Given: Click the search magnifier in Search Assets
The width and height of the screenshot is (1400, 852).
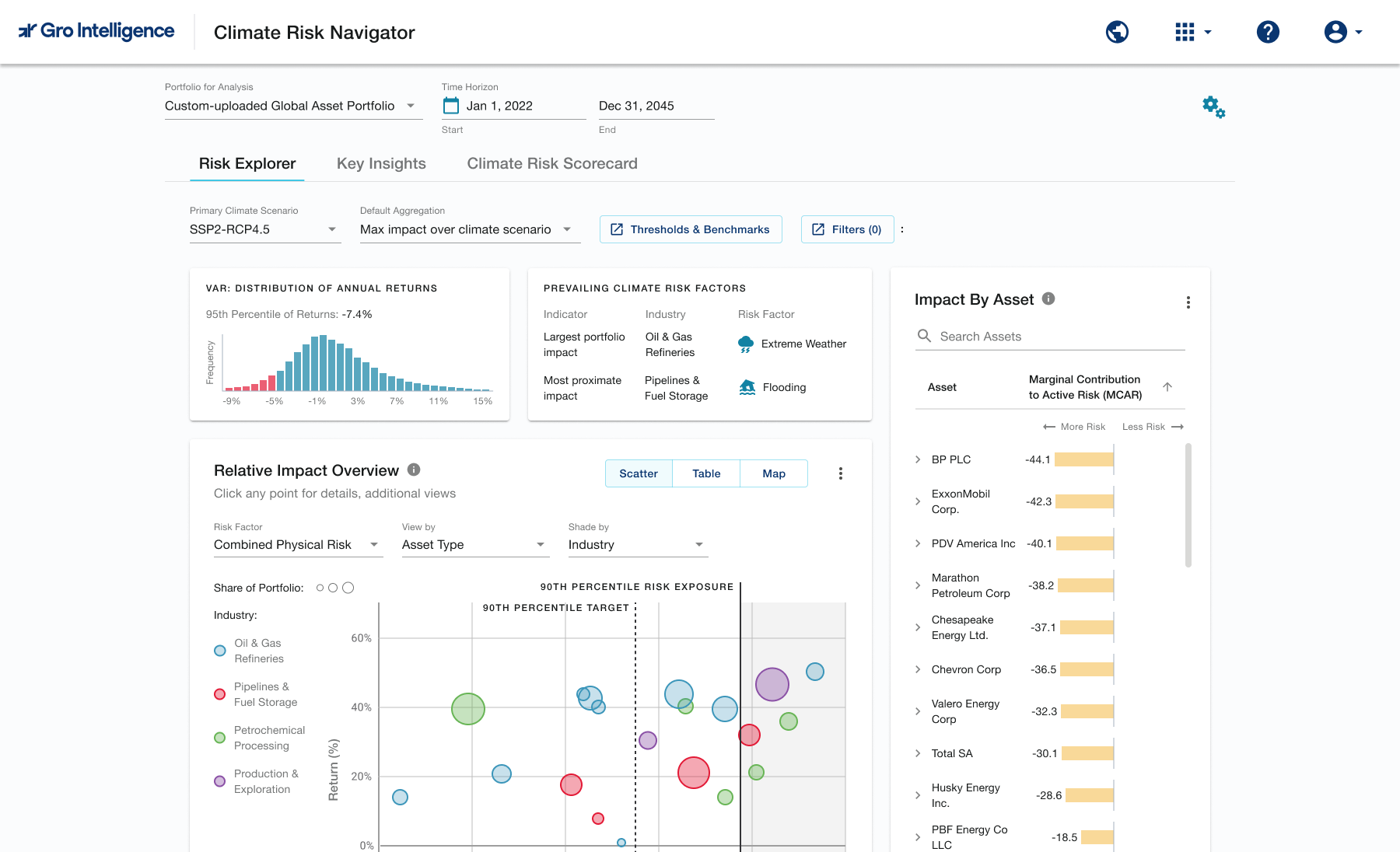Looking at the screenshot, I should point(924,336).
